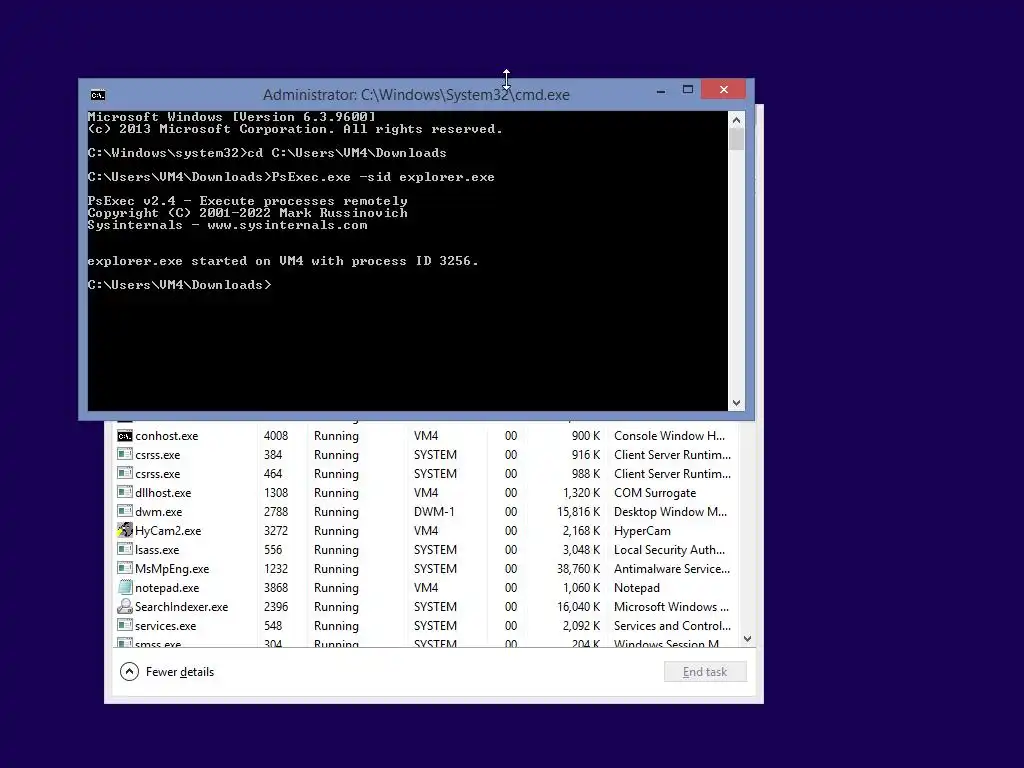Click PID 3868 for notepad.exe
The width and height of the screenshot is (1024, 768).
(276, 587)
